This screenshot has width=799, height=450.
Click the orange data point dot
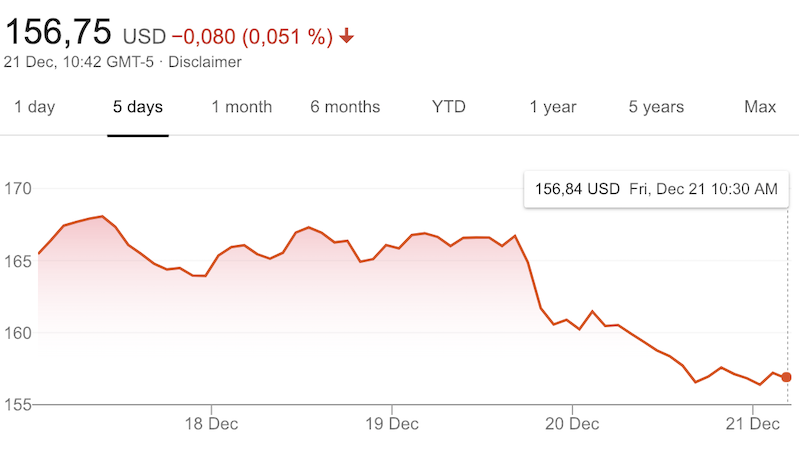(x=787, y=377)
